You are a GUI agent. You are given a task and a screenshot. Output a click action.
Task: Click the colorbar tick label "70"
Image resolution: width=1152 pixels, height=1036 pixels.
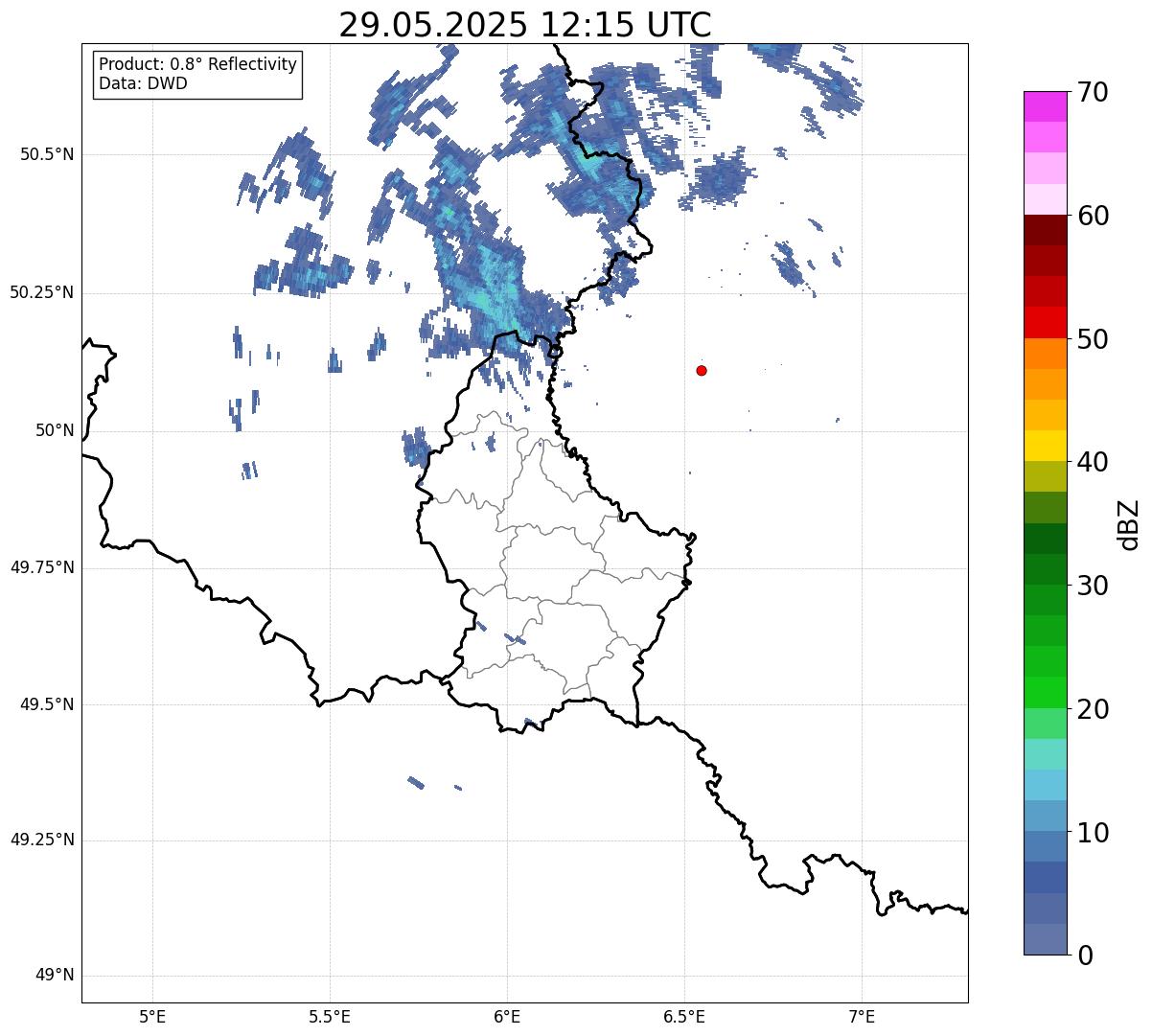tap(1093, 93)
